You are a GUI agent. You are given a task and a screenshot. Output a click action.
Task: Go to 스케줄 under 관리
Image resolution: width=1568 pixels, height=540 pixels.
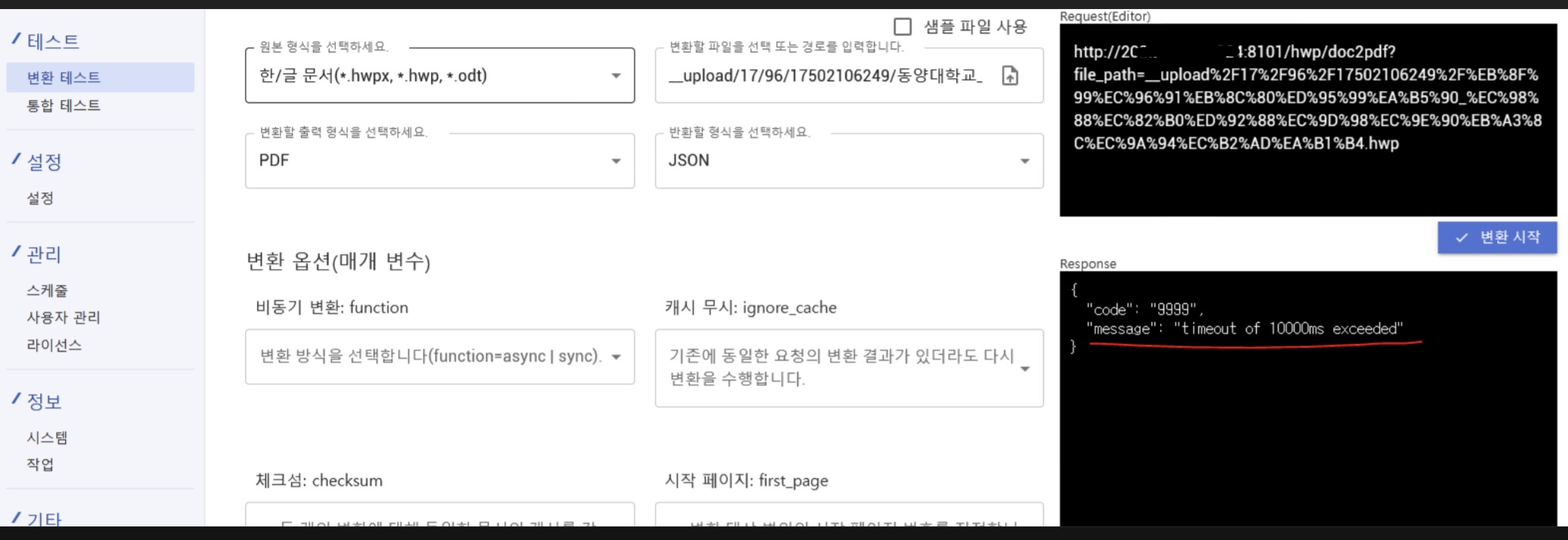click(x=47, y=290)
